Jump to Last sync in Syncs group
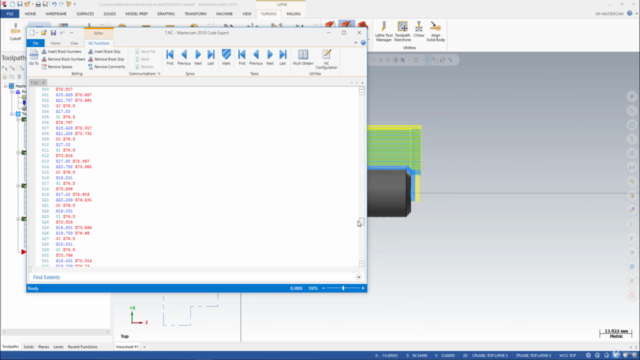 211,57
